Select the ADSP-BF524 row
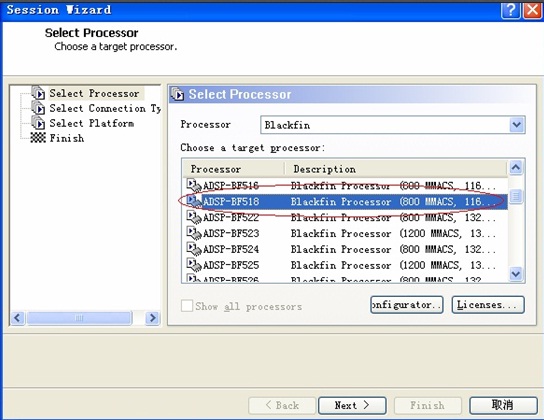The width and height of the screenshot is (544, 420). (x=345, y=249)
